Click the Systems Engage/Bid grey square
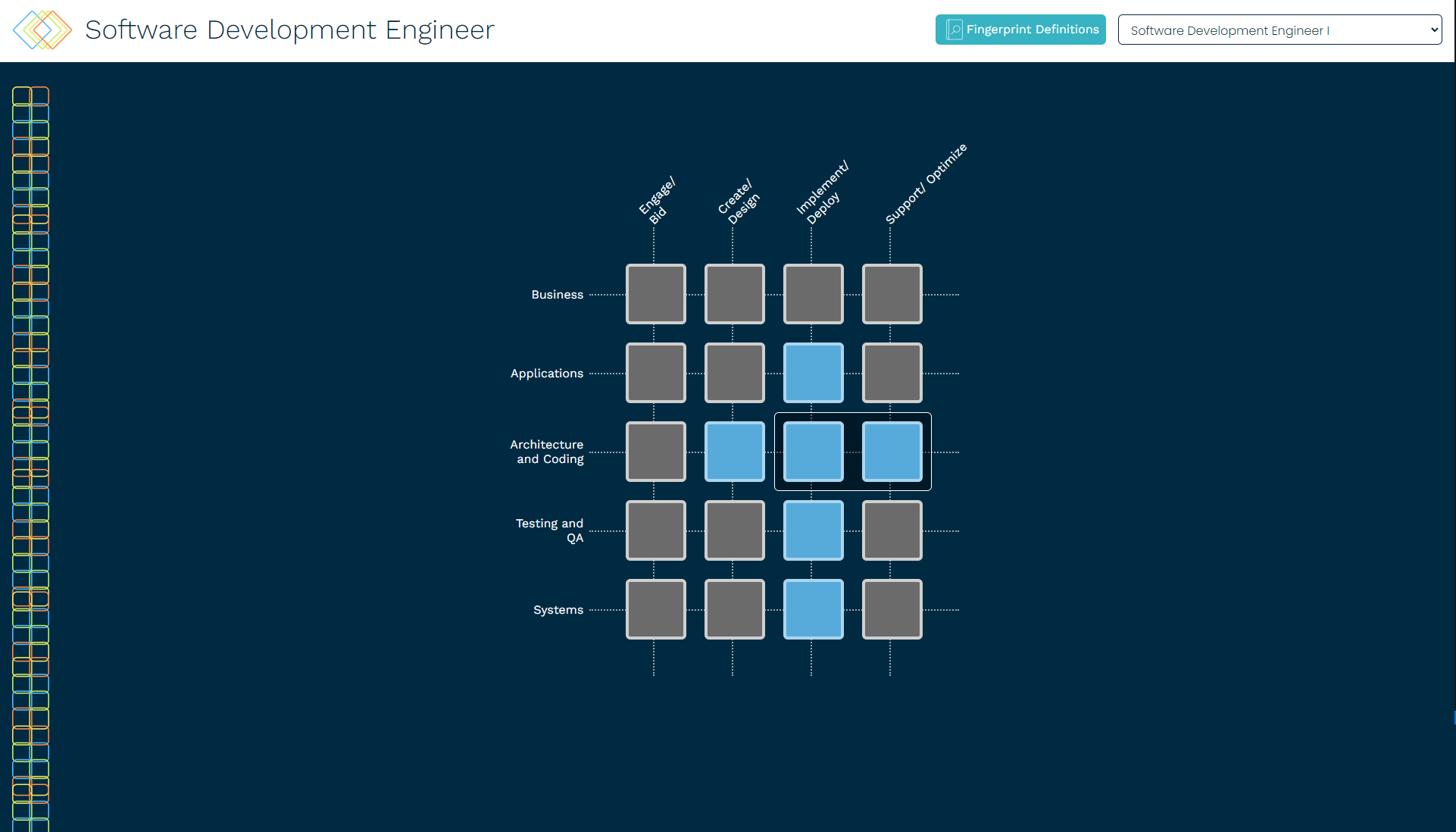The image size is (1456, 832). pos(655,609)
